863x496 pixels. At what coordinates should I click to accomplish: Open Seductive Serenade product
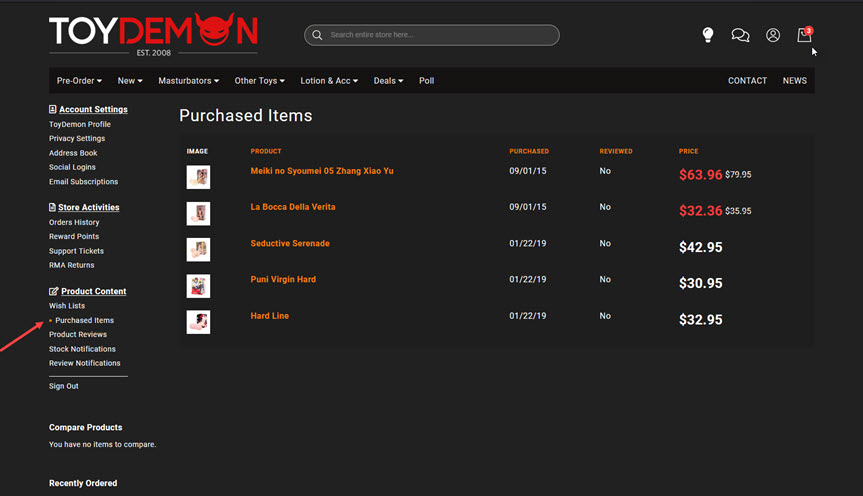[290, 243]
